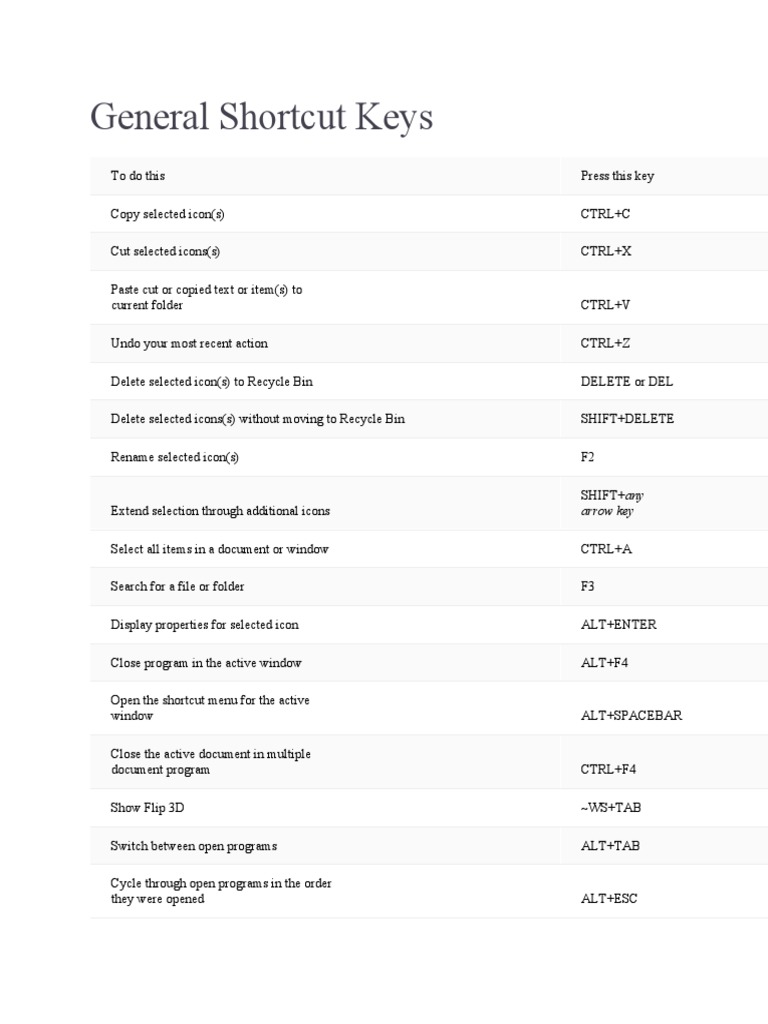Click the 'To do this' column header
Viewport: 768px width, 1024px height.
coord(138,176)
